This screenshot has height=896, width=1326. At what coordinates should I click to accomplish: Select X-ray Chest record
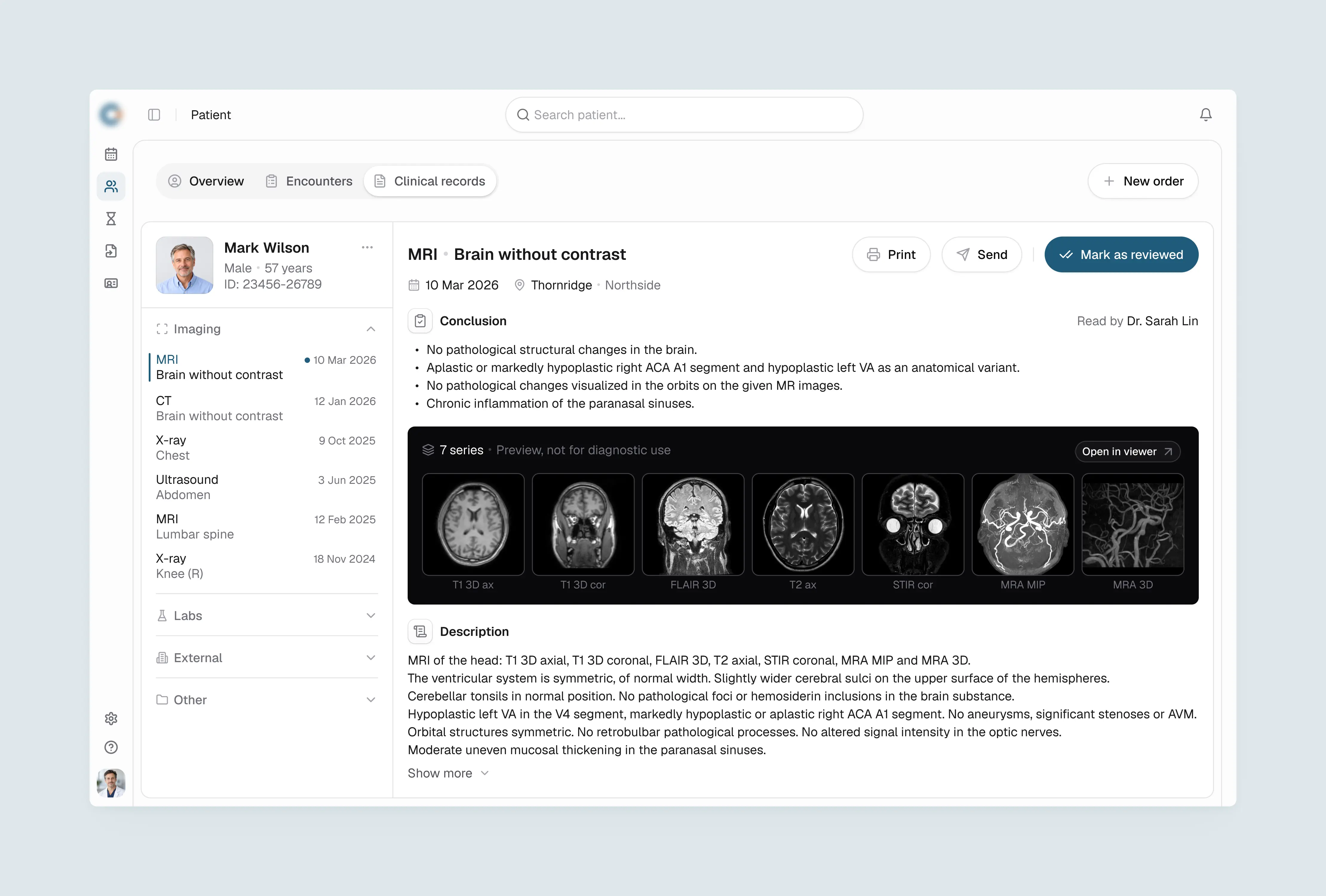coord(266,447)
